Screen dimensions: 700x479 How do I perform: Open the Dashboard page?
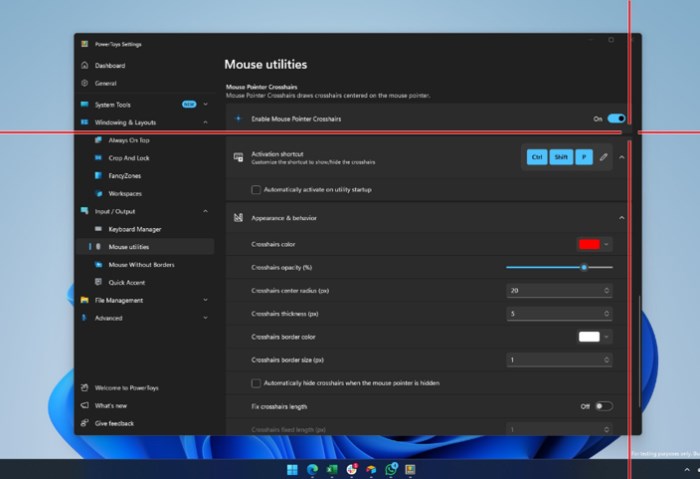[x=110, y=66]
